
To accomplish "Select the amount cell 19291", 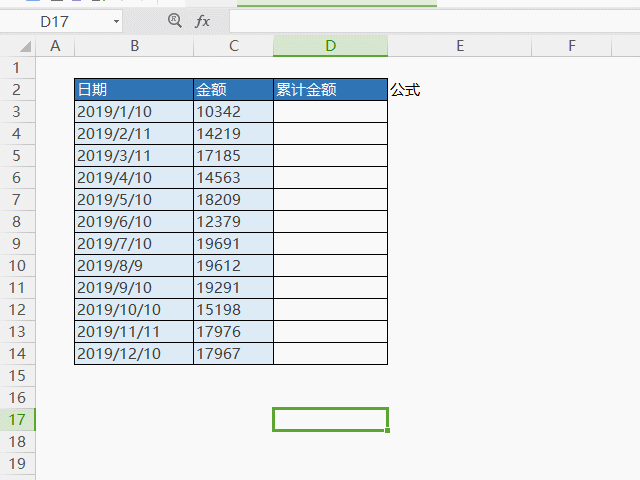I will (233, 288).
